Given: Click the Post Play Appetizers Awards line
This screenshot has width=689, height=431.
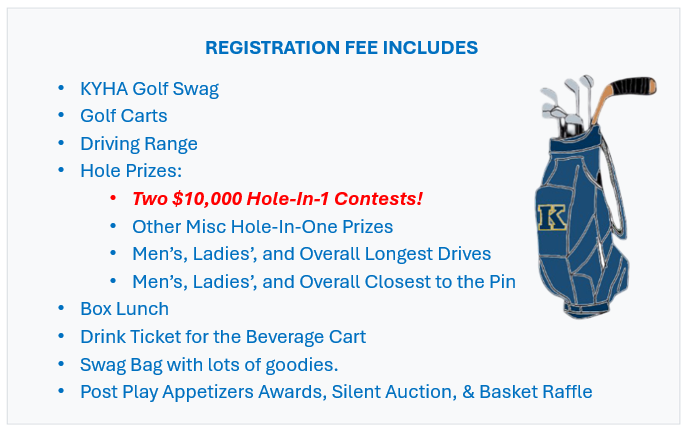Looking at the screenshot, I should (x=336, y=392).
